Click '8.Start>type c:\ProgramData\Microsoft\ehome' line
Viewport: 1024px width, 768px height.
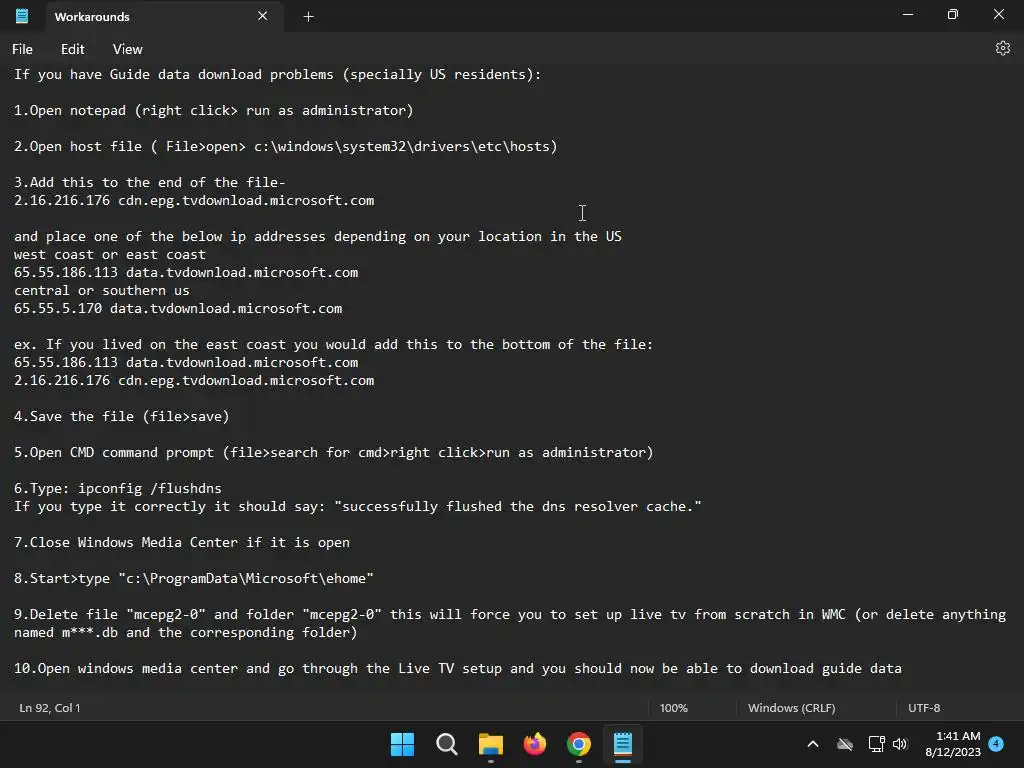coord(193,578)
